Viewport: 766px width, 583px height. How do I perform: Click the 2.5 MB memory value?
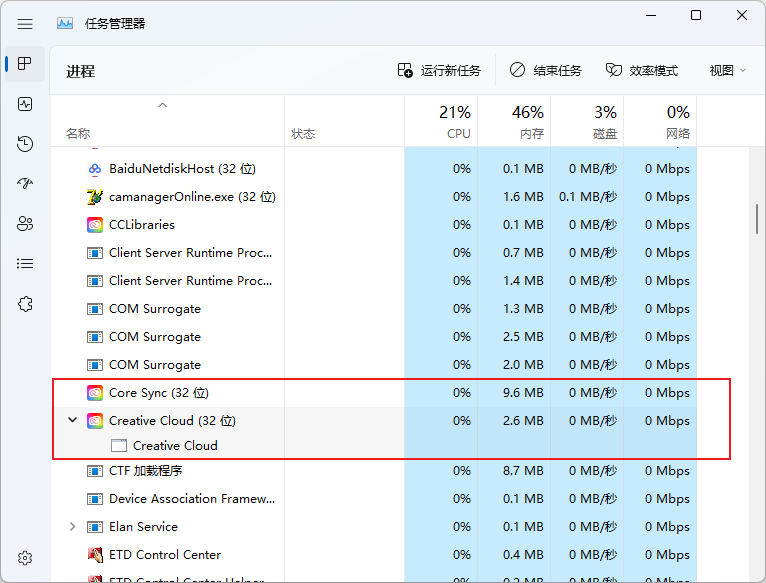(523, 337)
